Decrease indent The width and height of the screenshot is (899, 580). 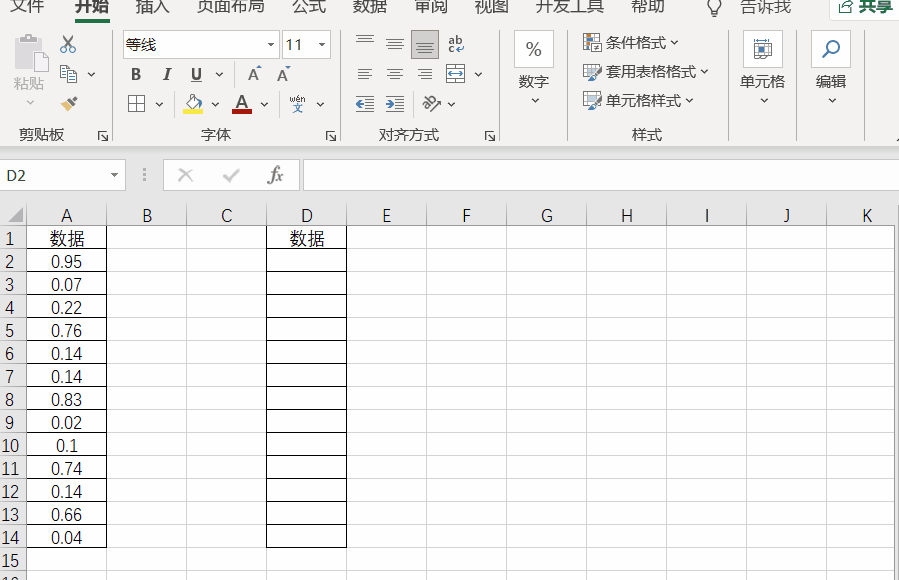click(365, 104)
